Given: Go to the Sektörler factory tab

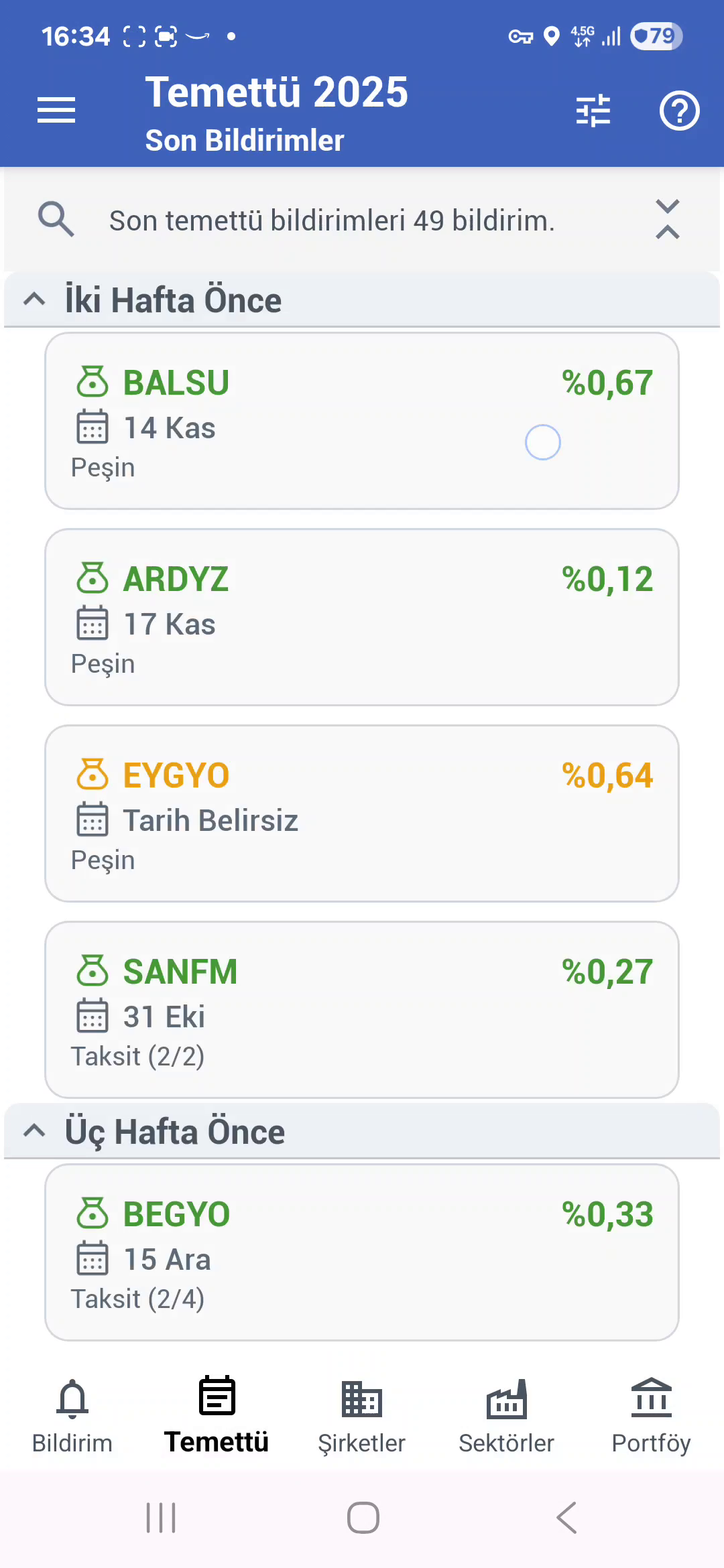Looking at the screenshot, I should (x=506, y=1414).
